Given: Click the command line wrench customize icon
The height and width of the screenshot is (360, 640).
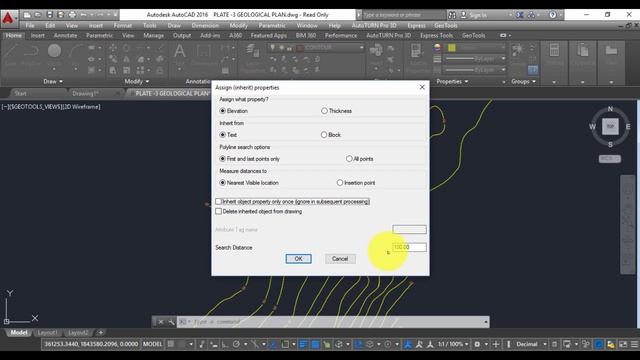Looking at the screenshot, I should [x=171, y=322].
